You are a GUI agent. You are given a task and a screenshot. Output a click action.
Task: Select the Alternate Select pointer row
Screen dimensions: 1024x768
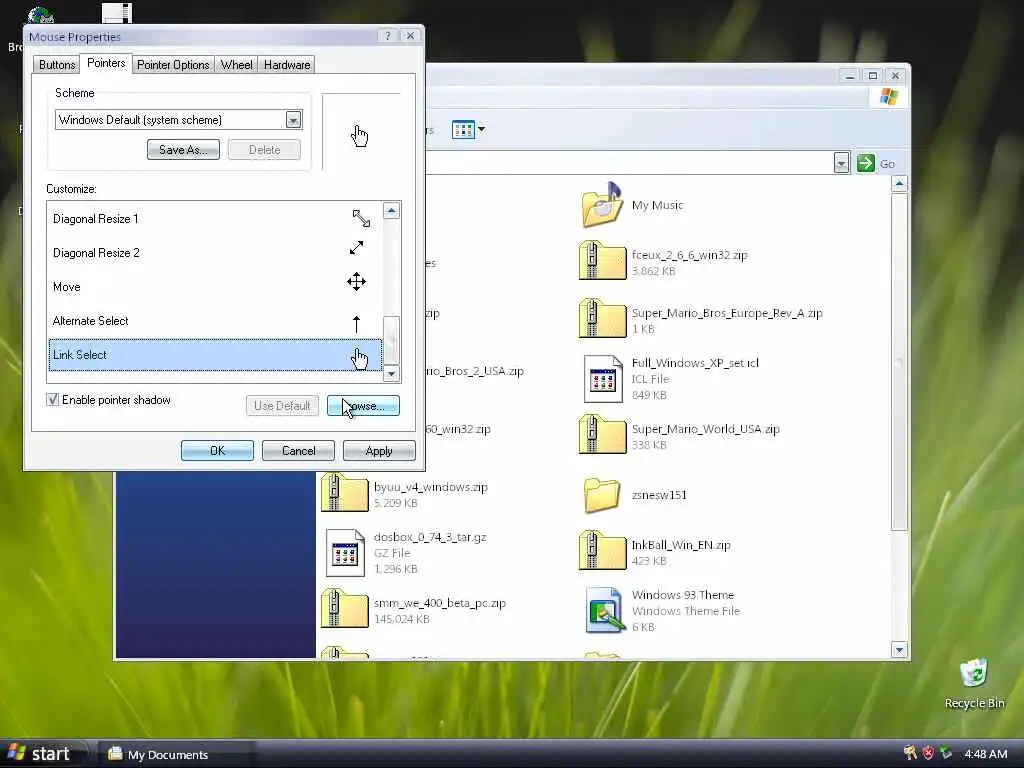[x=215, y=321]
